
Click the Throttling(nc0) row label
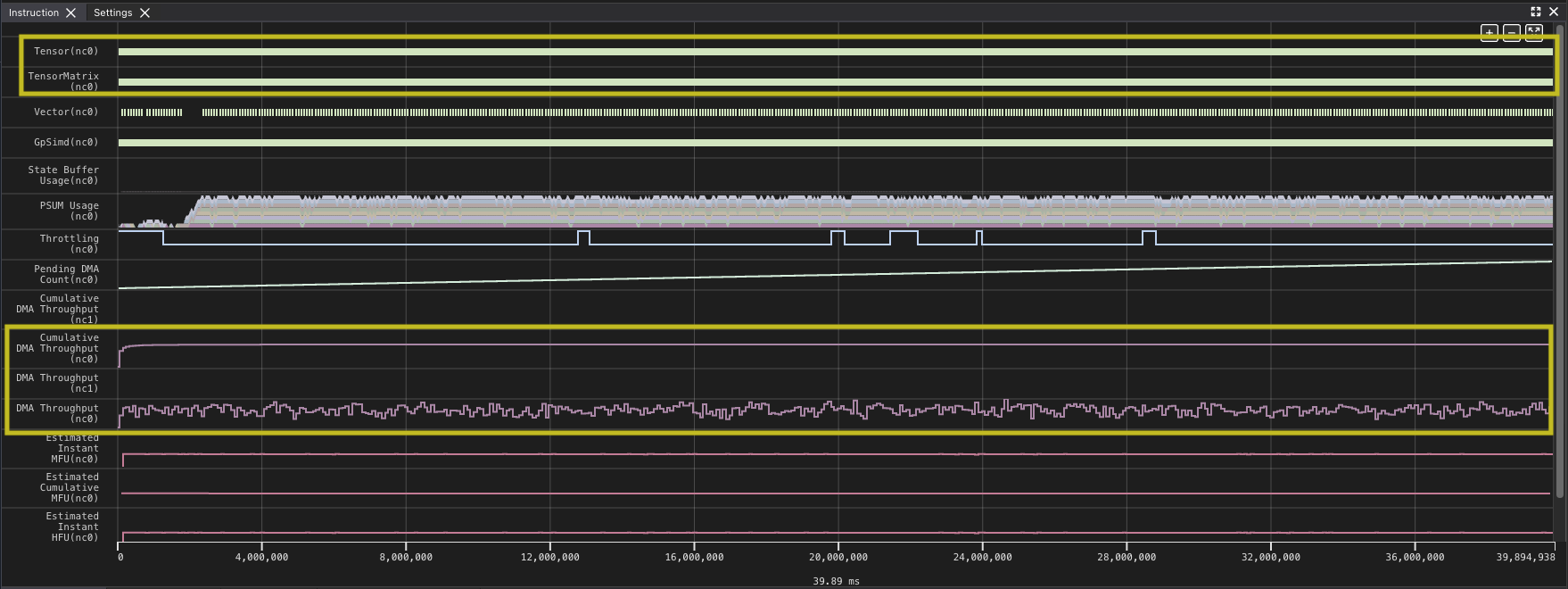tap(69, 244)
